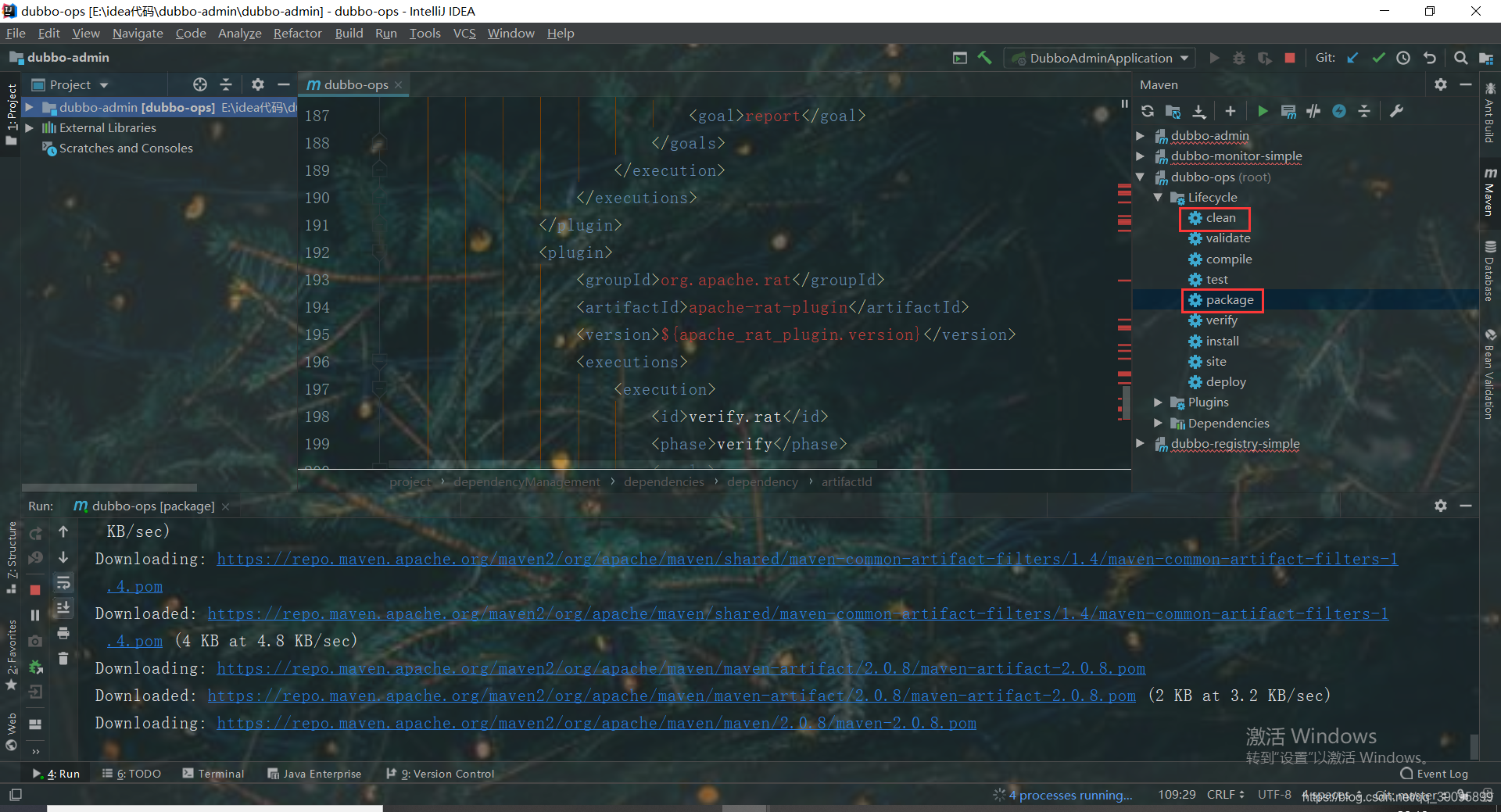Expand dubbo-monitor-simple Maven module
This screenshot has height=812, width=1501.
1141,156
